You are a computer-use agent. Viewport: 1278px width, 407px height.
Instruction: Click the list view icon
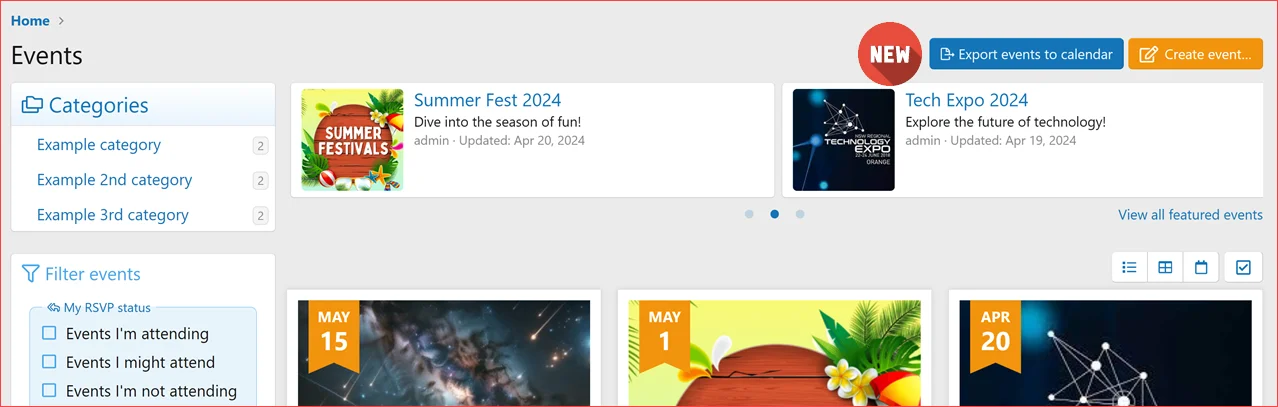pos(1130,267)
